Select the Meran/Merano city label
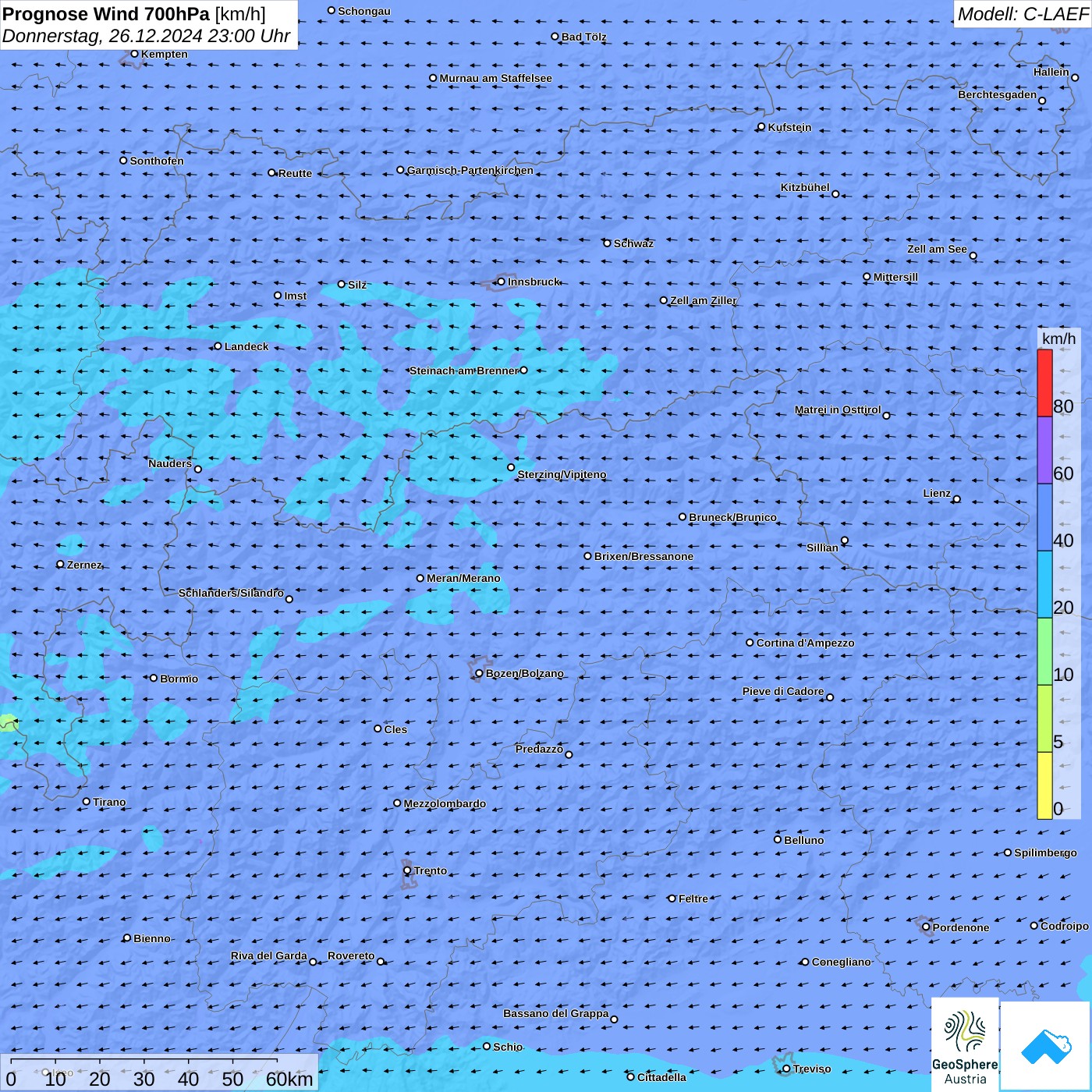Image resolution: width=1092 pixels, height=1092 pixels. 463,578
